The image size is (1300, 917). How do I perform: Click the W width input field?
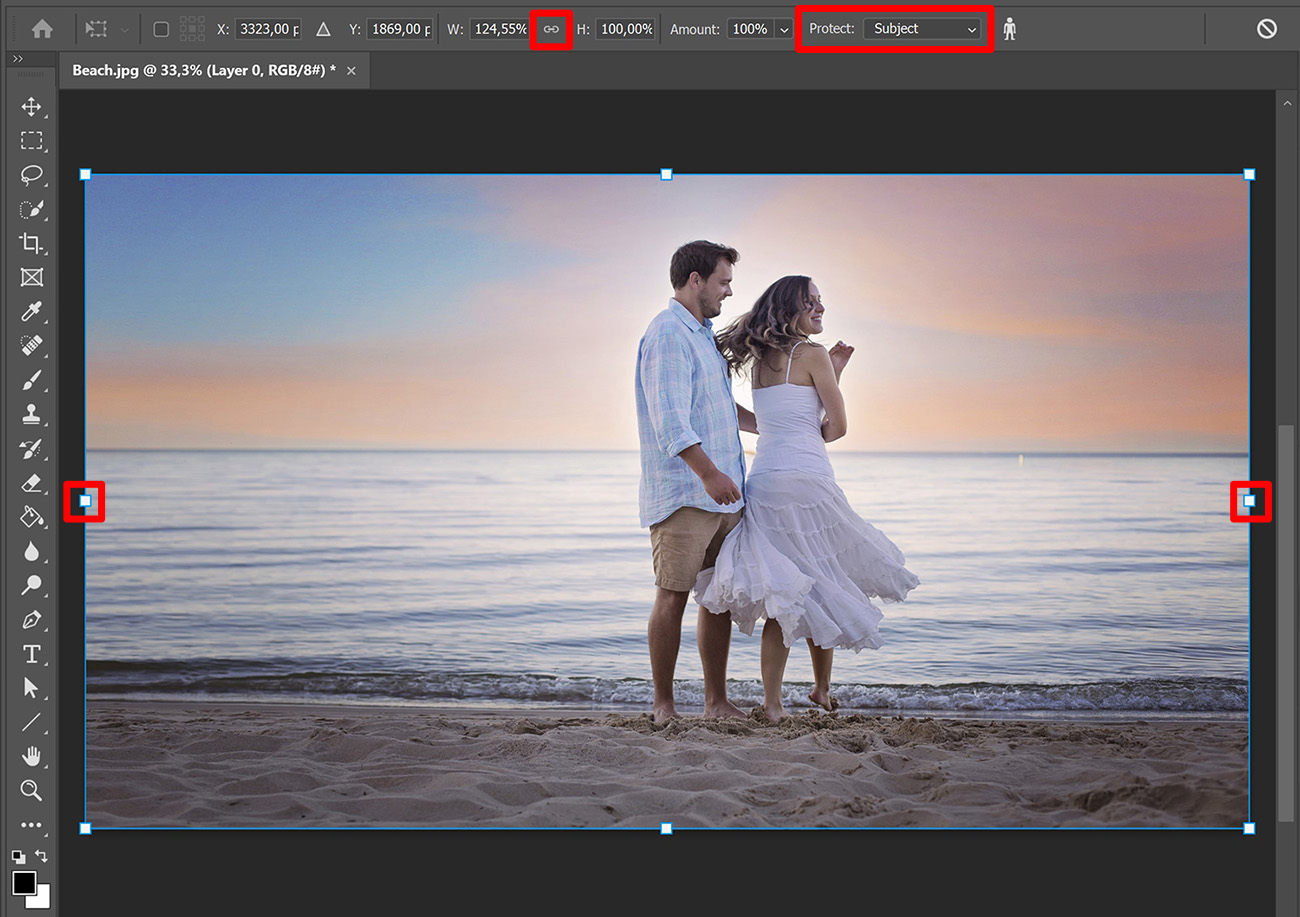coord(500,29)
